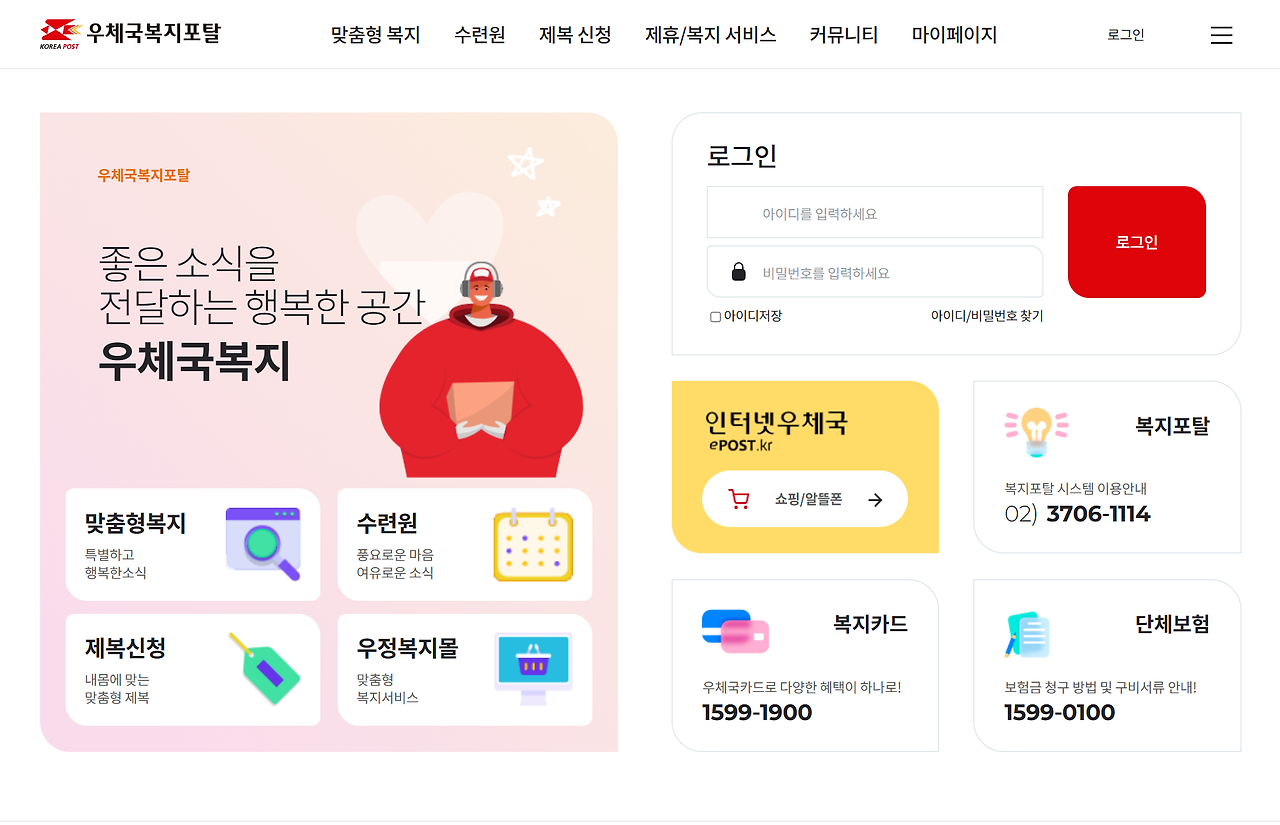
Task: Click the 로그인 link in top header
Action: pyautogui.click(x=1126, y=35)
